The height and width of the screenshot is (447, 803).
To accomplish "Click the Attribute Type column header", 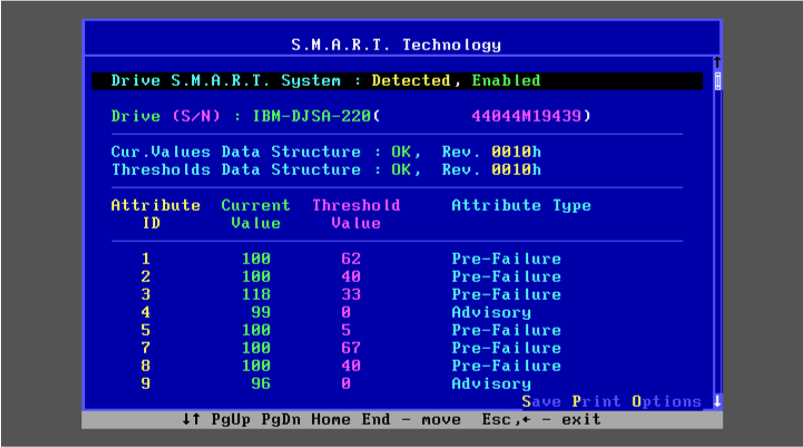I will pyautogui.click(x=521, y=206).
